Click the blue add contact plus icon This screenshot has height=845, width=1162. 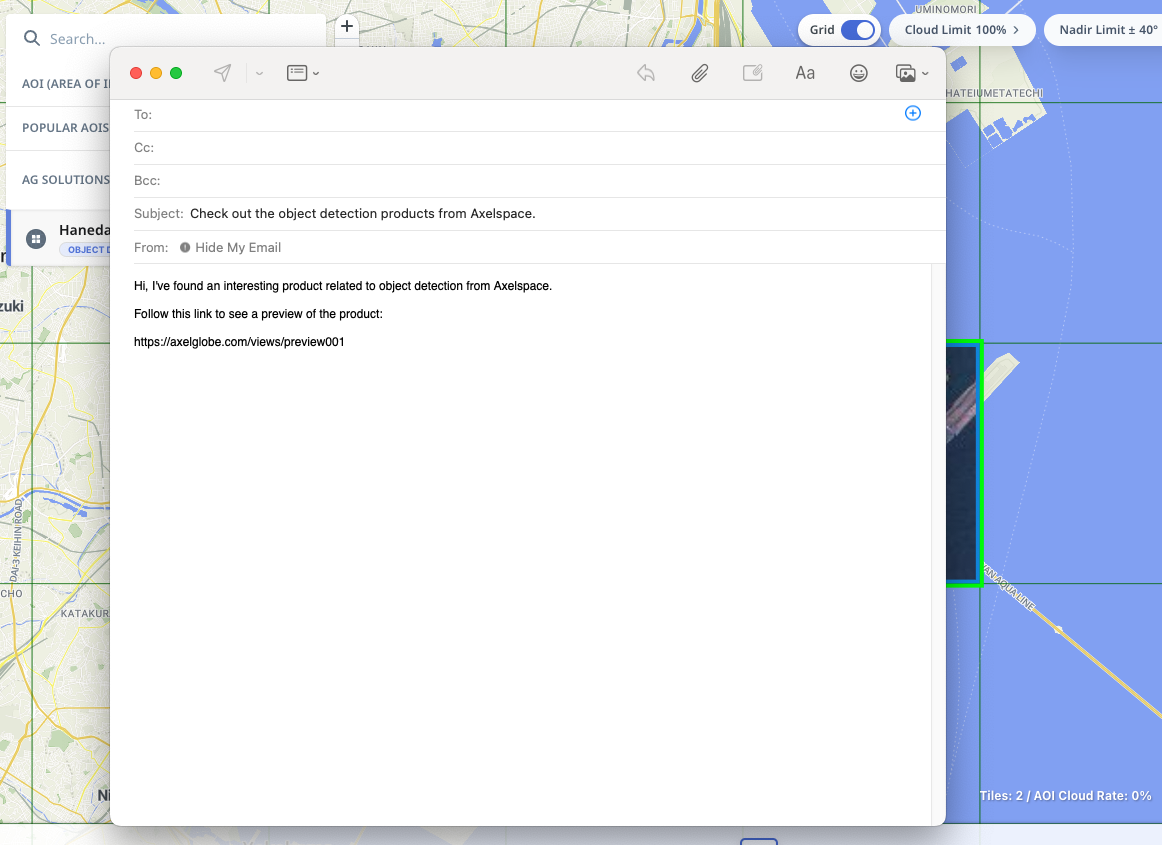(x=912, y=114)
